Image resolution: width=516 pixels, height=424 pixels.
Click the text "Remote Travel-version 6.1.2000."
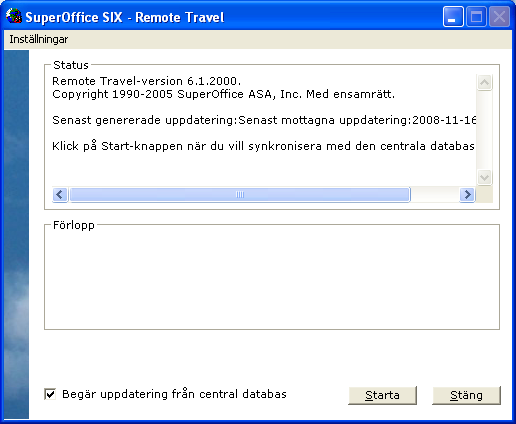click(146, 81)
